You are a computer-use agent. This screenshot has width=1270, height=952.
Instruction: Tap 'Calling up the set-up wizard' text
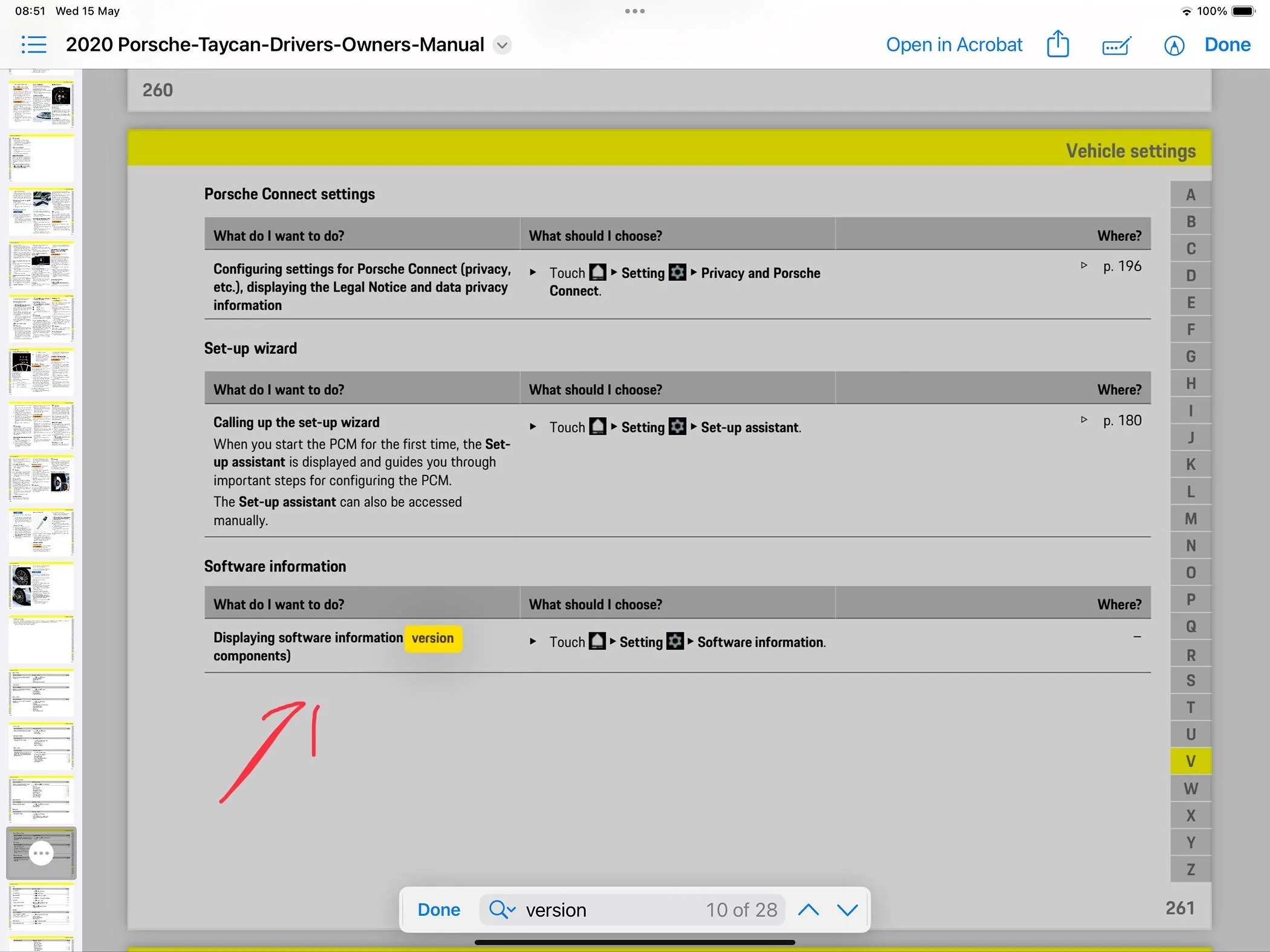tap(296, 422)
